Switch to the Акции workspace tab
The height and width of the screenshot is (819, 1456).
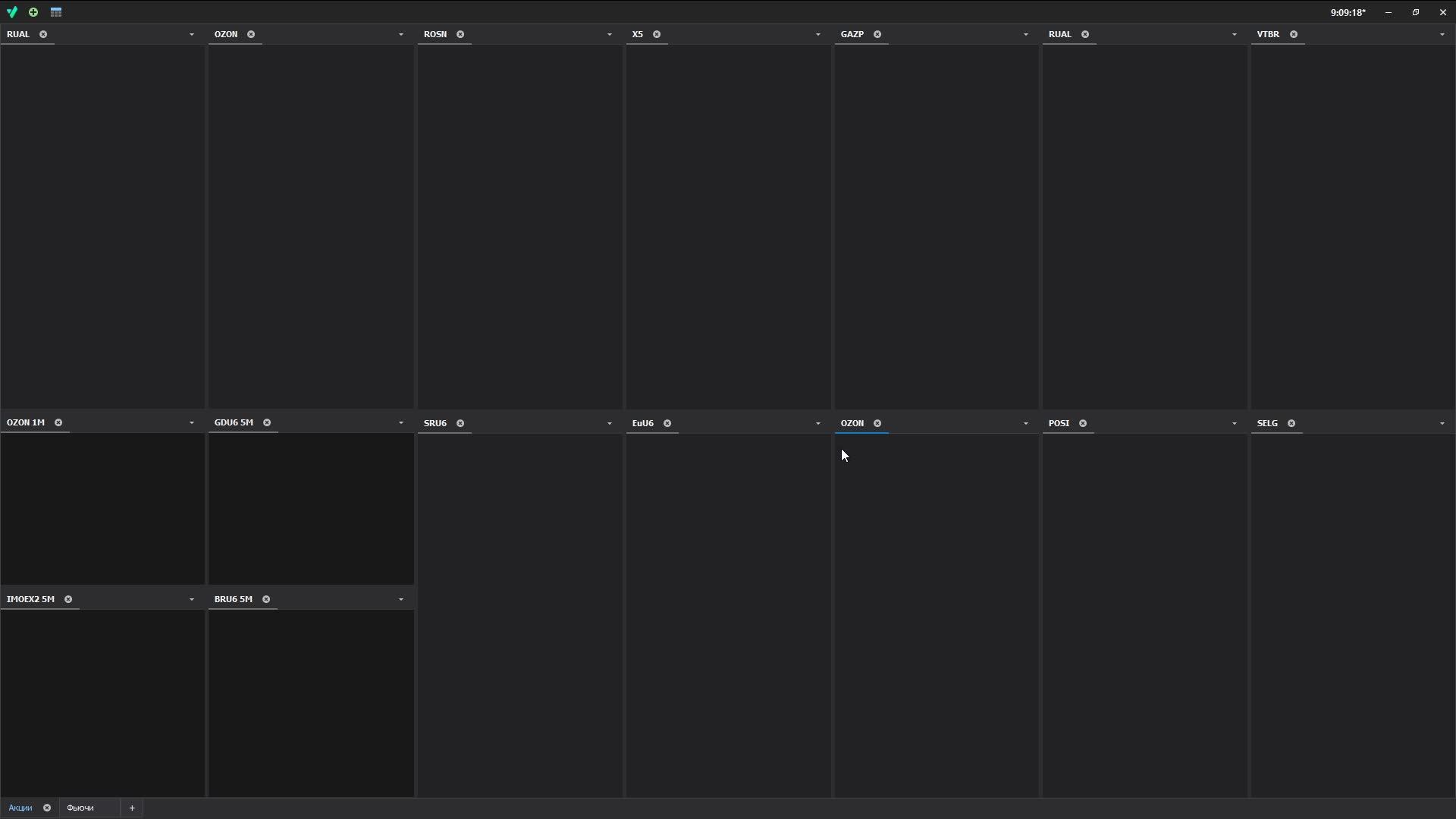point(20,808)
